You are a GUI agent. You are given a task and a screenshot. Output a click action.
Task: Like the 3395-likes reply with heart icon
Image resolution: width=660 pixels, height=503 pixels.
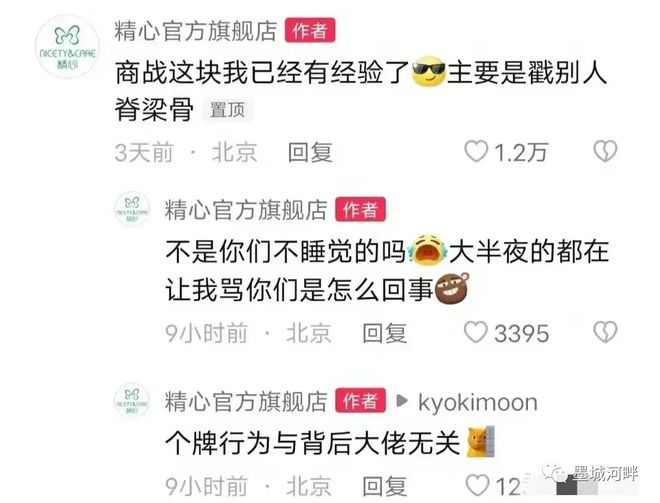[476, 332]
